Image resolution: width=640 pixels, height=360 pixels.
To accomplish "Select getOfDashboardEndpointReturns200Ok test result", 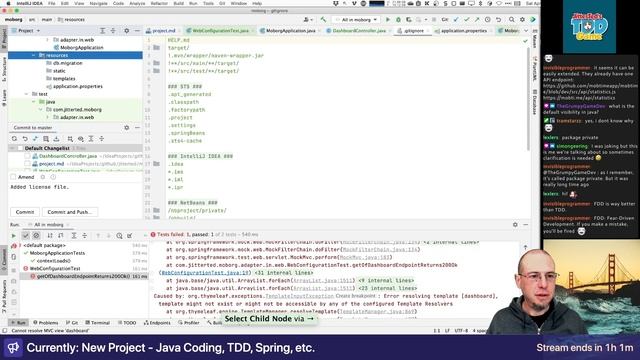I will (x=83, y=276).
